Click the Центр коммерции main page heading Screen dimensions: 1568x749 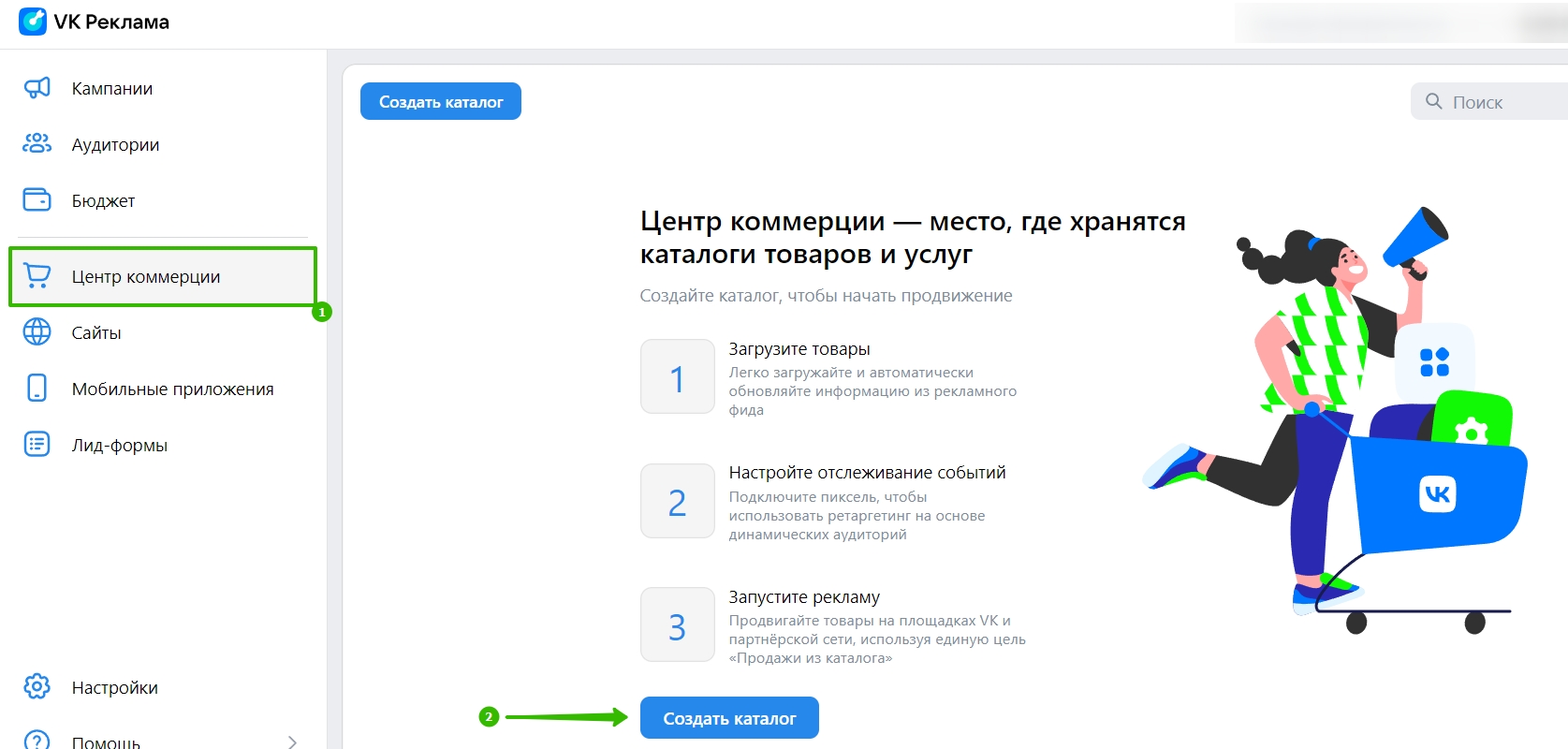point(913,237)
